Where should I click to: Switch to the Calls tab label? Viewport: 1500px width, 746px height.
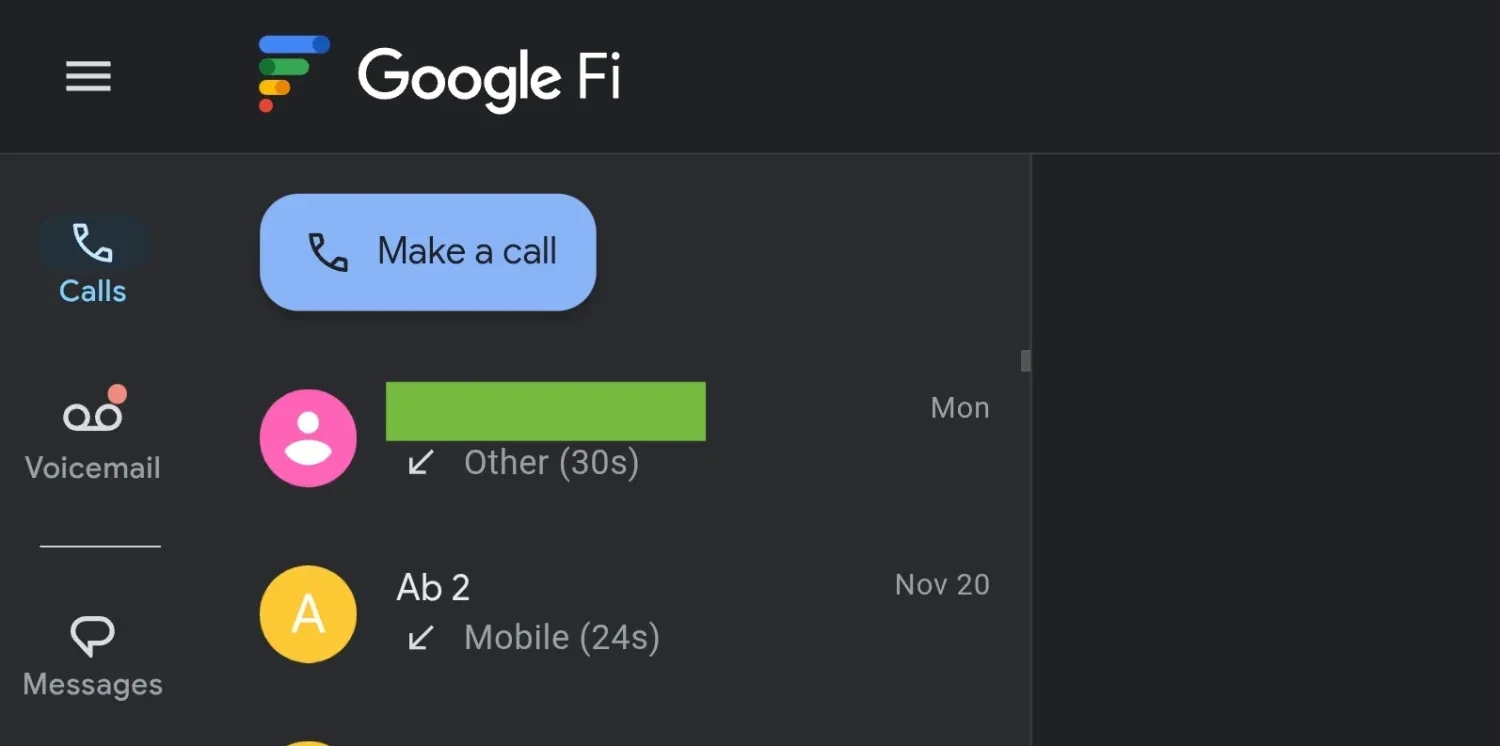[93, 291]
